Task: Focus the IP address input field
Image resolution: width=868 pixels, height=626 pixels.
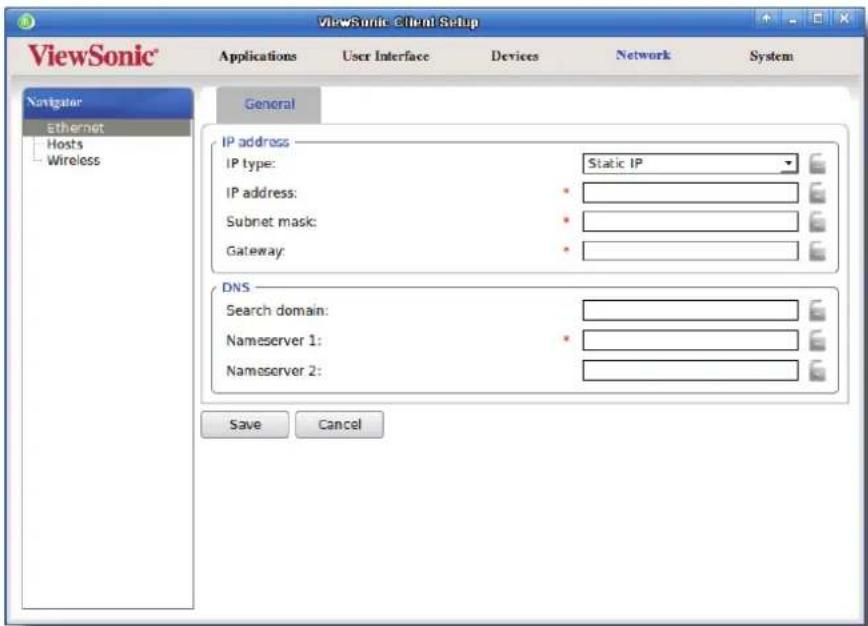Action: click(x=690, y=193)
